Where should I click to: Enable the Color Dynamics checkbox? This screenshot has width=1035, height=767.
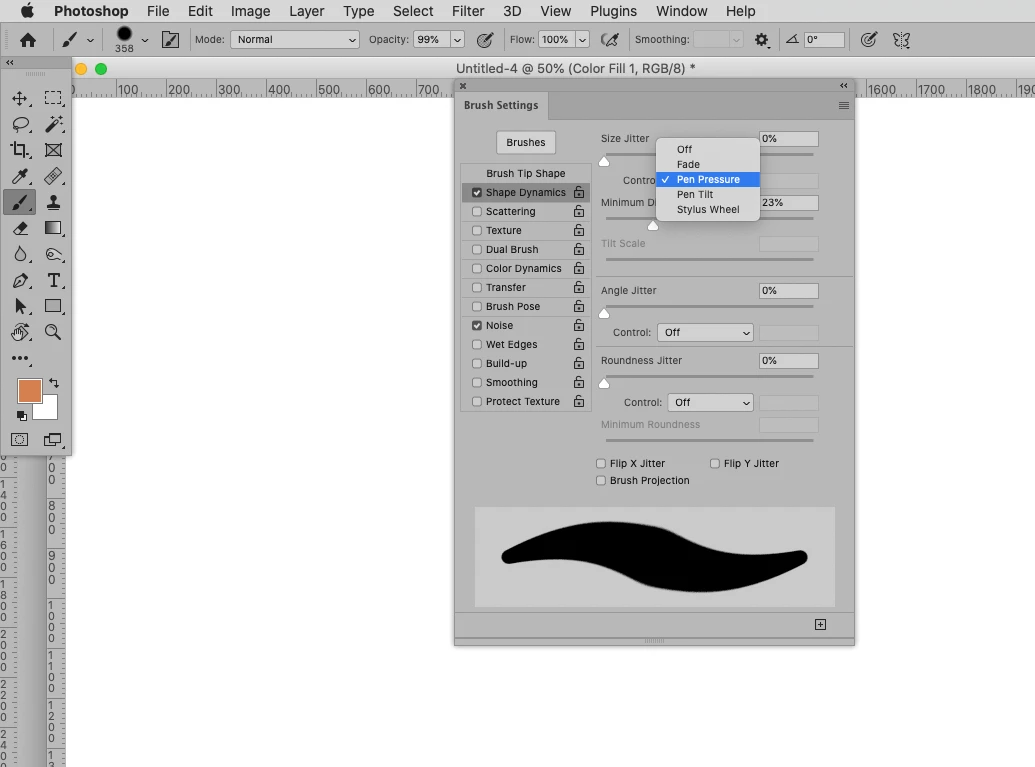pyautogui.click(x=477, y=269)
